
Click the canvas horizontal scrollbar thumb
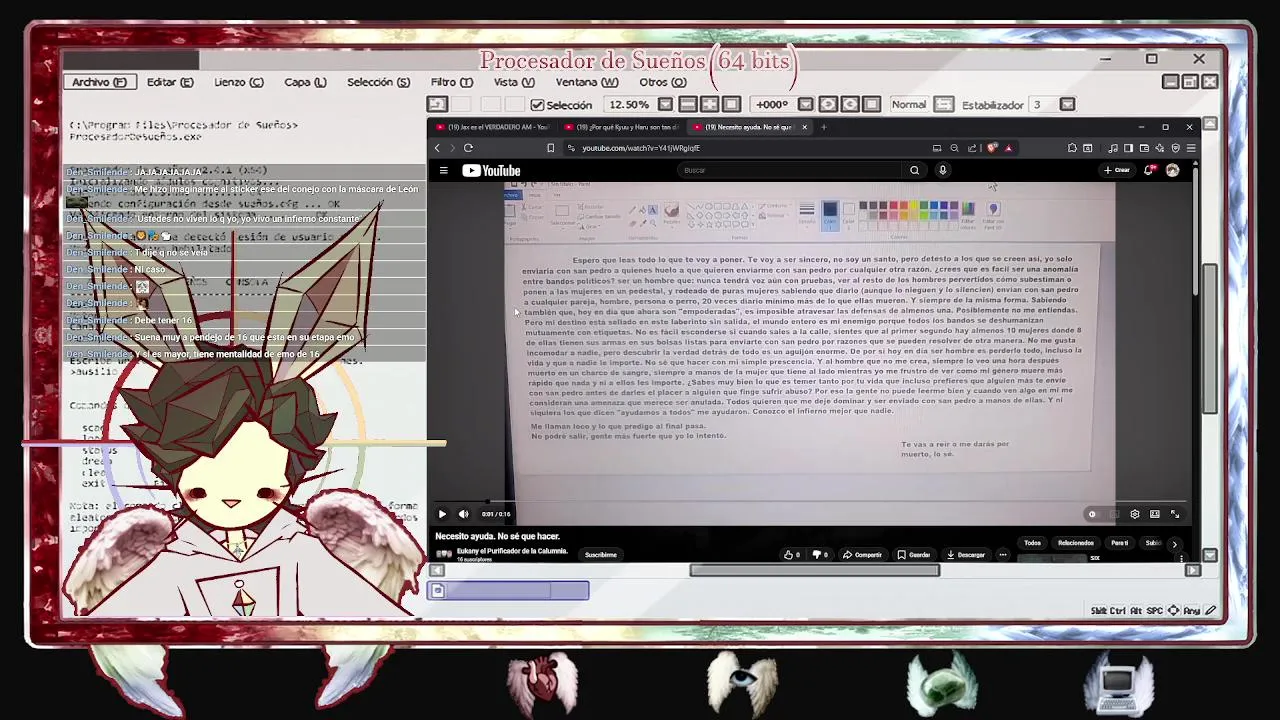[815, 570]
